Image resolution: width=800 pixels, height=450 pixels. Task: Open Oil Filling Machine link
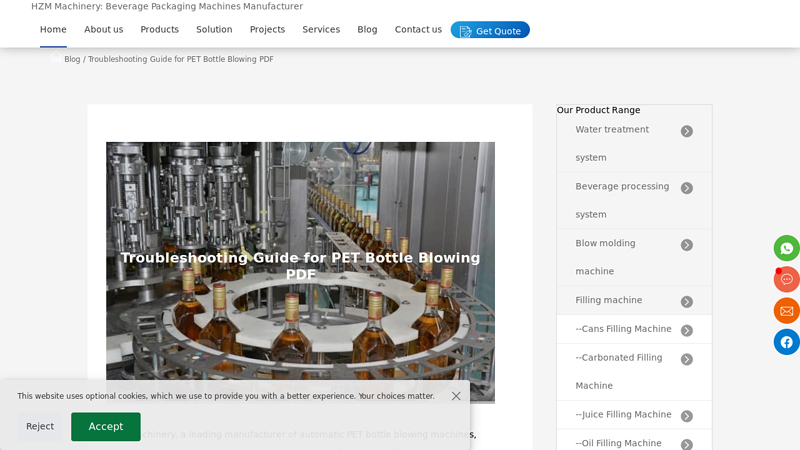click(x=618, y=443)
